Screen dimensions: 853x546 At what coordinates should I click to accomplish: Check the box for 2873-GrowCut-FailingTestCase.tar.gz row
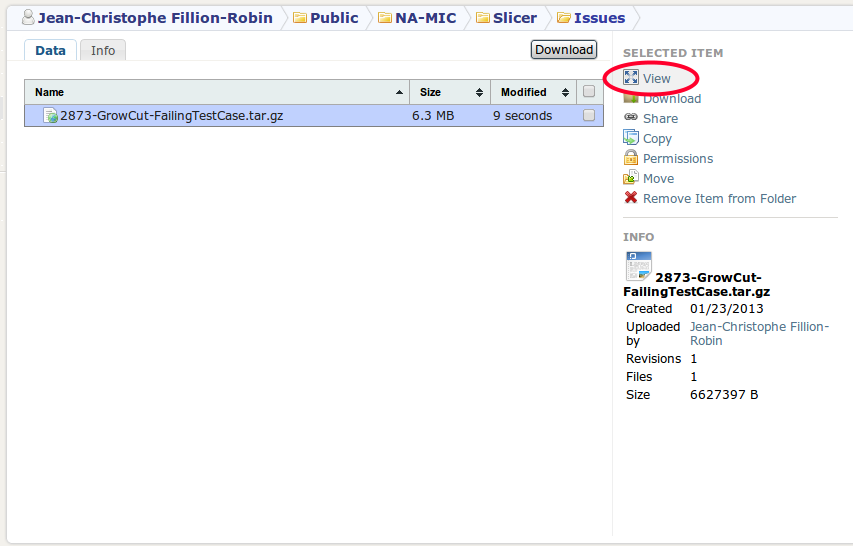[x=589, y=116]
